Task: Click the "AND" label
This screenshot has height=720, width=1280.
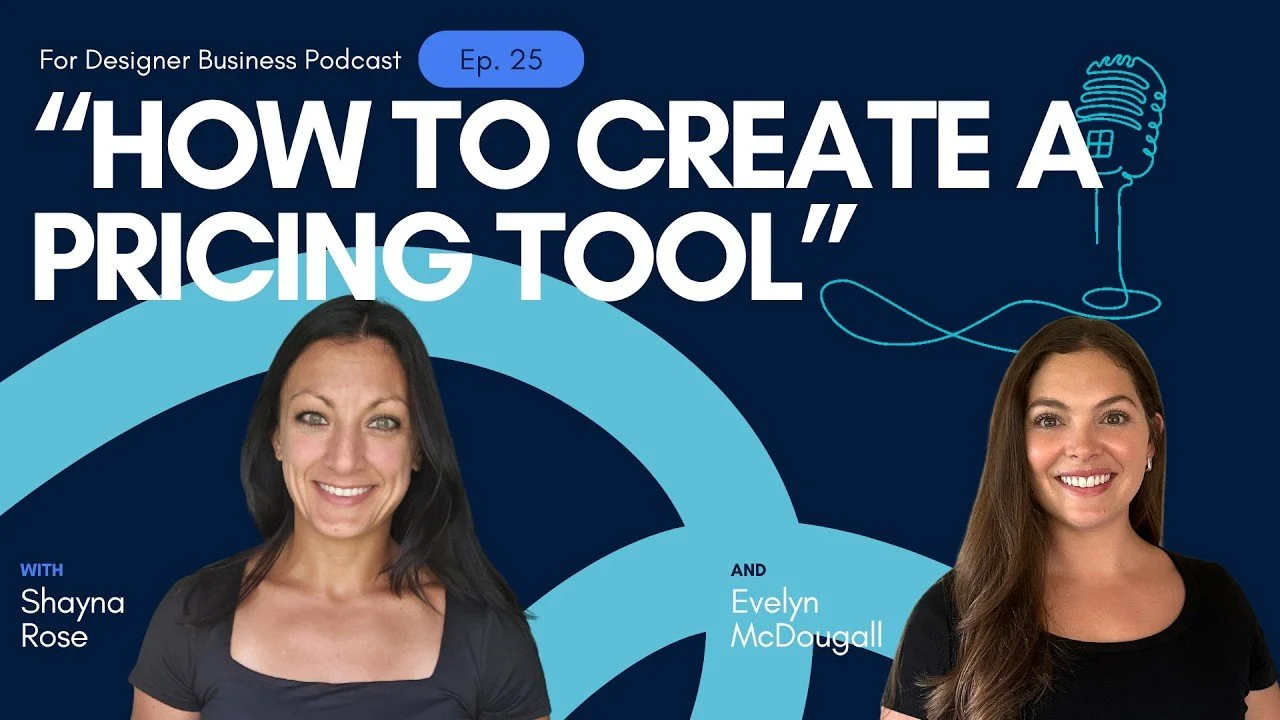Action: (749, 571)
